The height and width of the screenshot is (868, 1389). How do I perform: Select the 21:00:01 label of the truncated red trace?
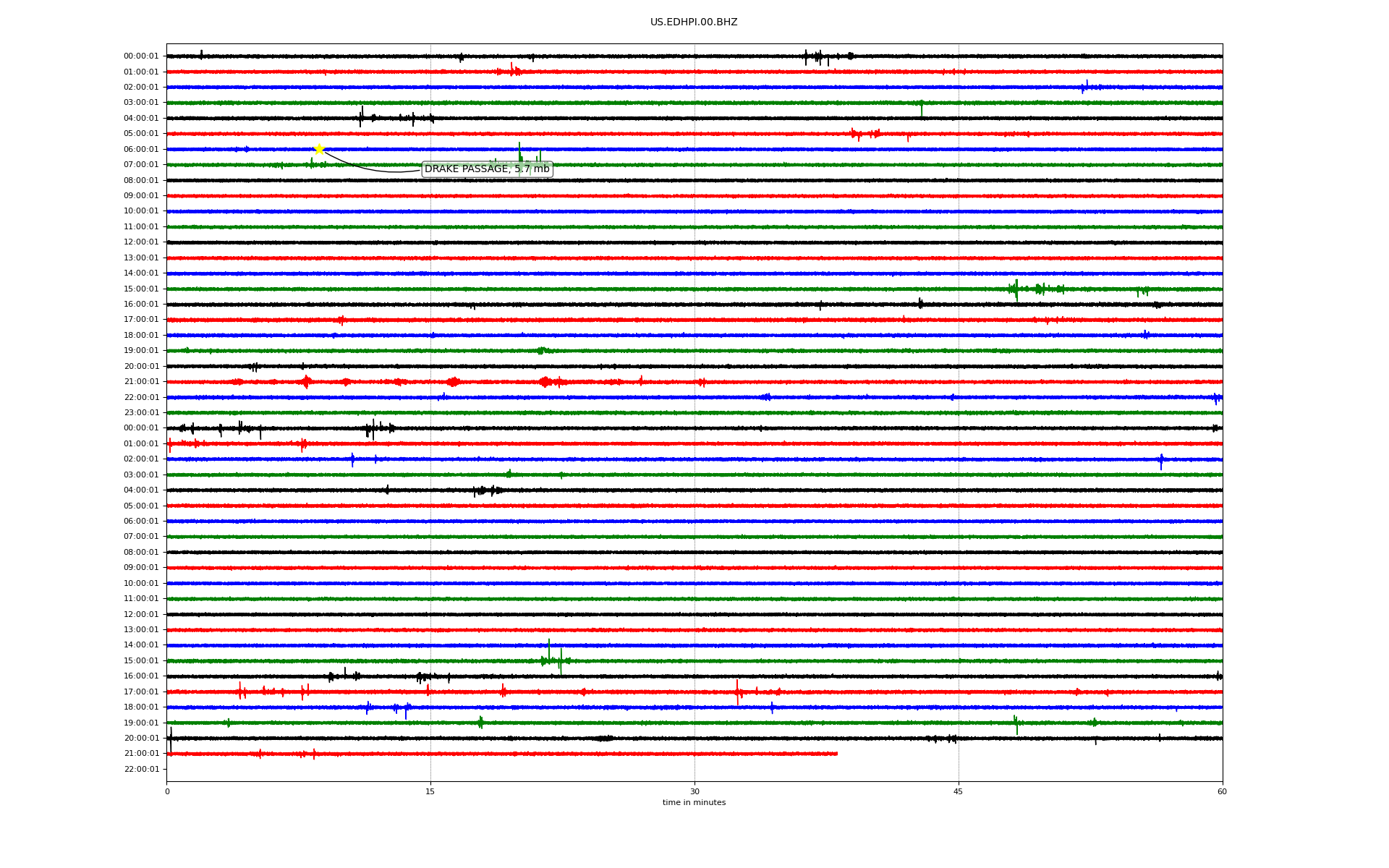tap(141, 754)
